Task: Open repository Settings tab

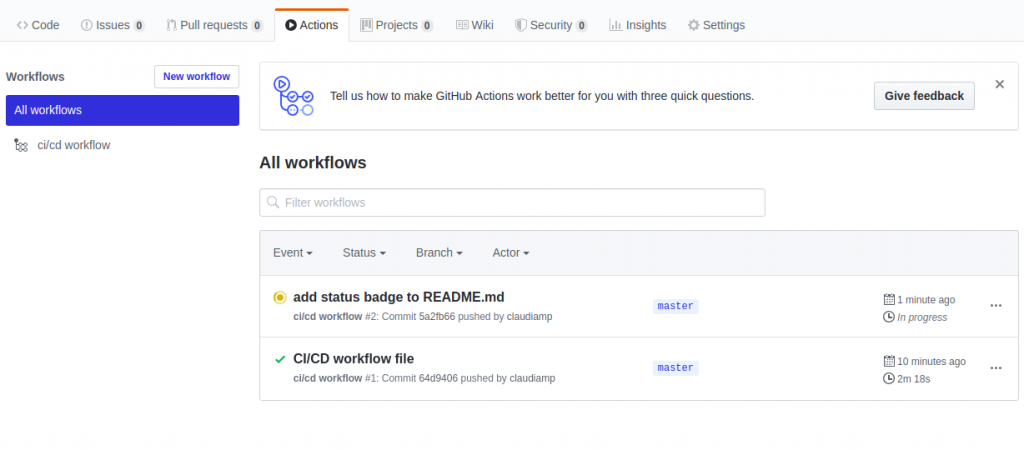Action: coord(716,25)
